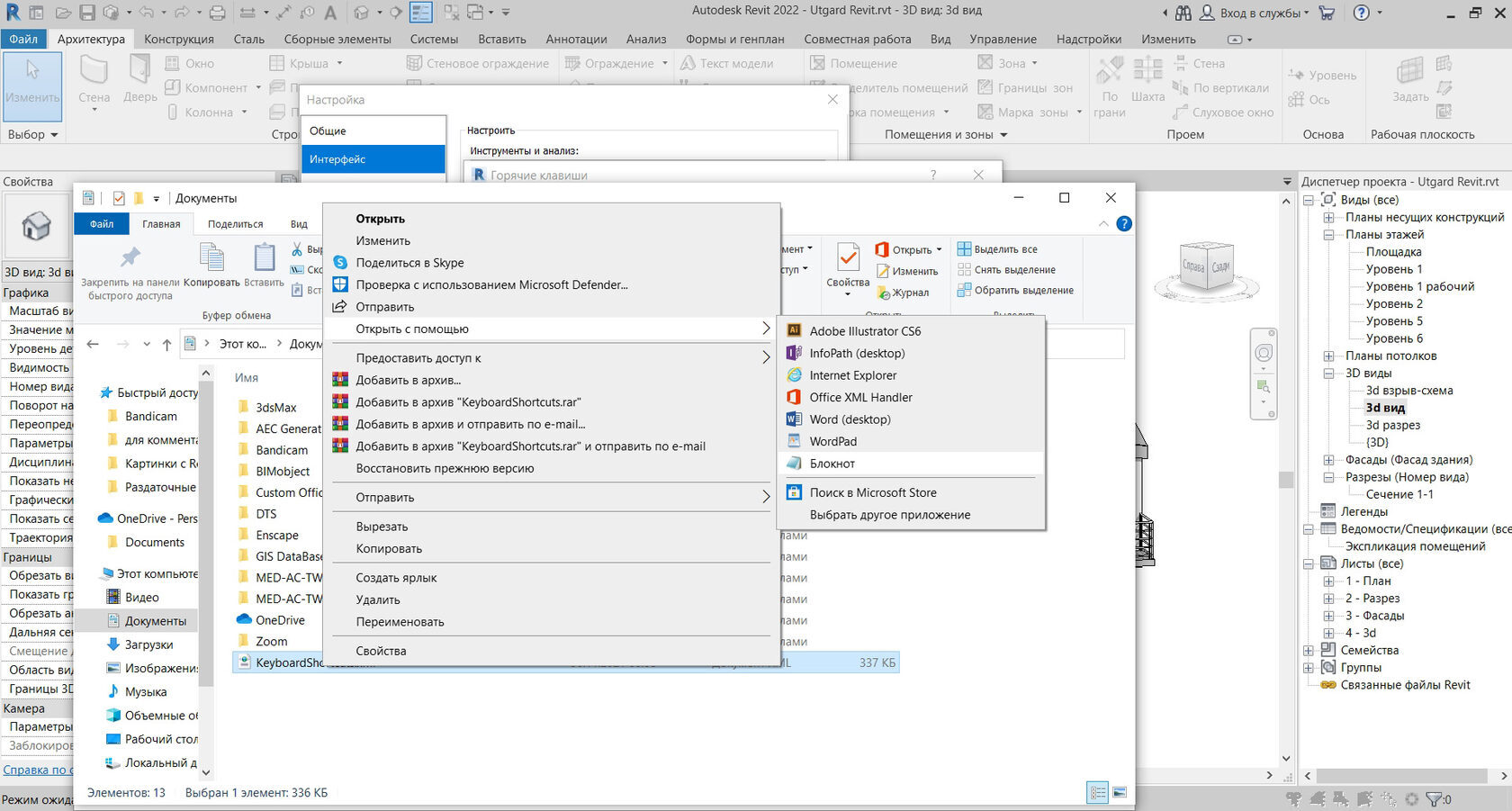Expand Группы tree node
This screenshot has height=811, width=1512.
tap(1309, 667)
